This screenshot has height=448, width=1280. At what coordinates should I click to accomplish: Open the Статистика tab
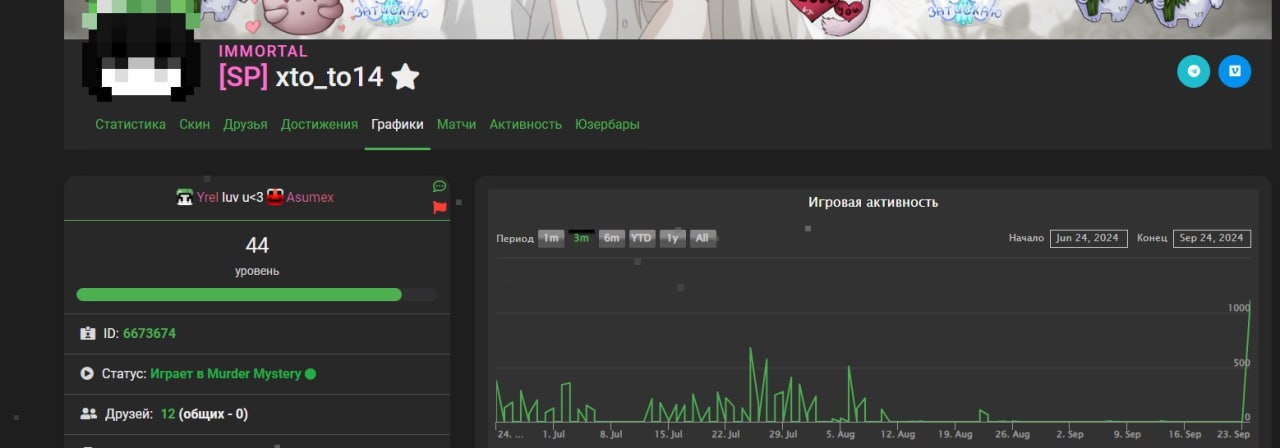tap(130, 124)
